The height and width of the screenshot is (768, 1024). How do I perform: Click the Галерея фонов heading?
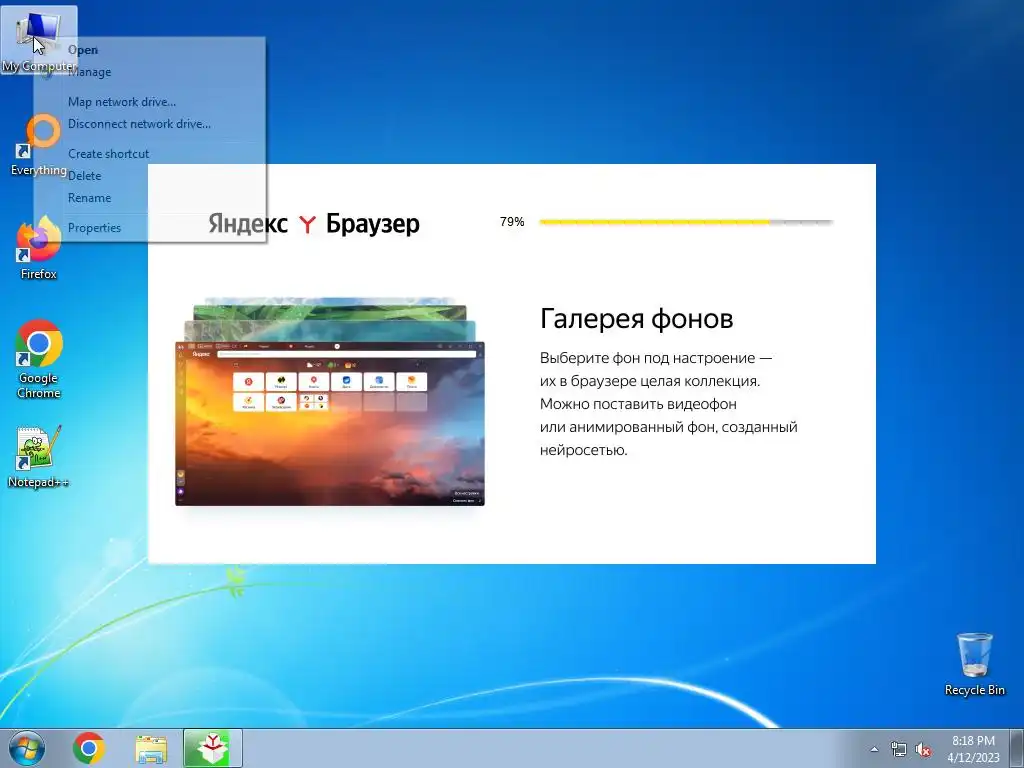(x=636, y=319)
